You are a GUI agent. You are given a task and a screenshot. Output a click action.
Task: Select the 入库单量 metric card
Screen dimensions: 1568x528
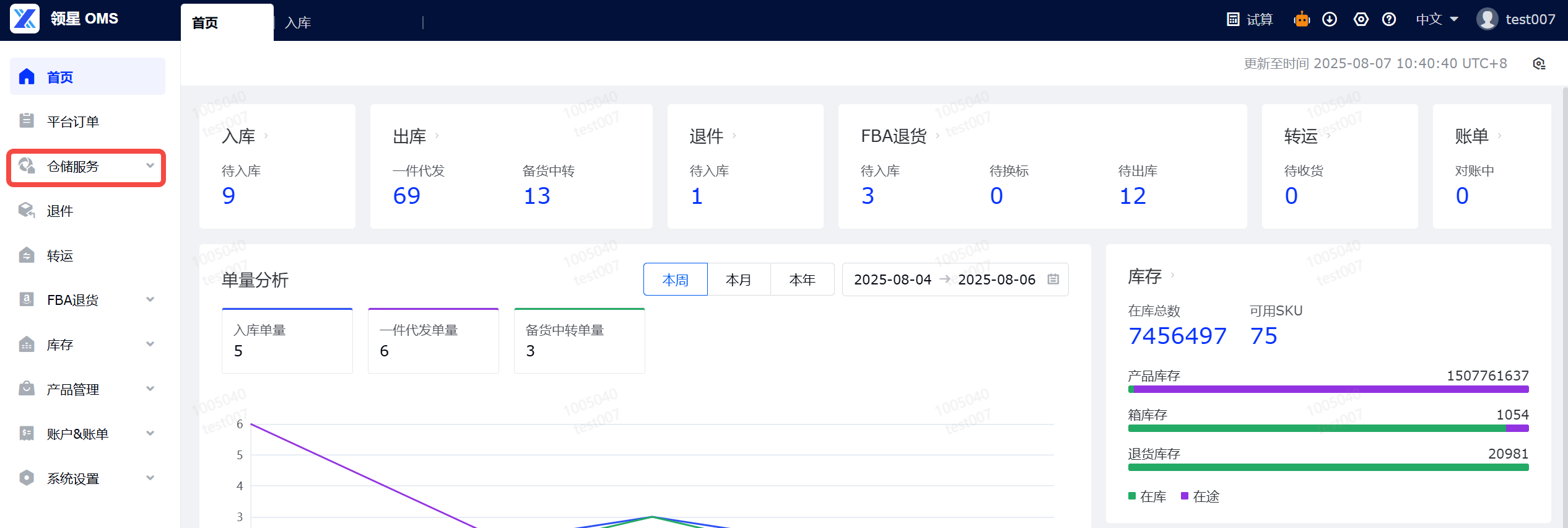pyautogui.click(x=287, y=341)
